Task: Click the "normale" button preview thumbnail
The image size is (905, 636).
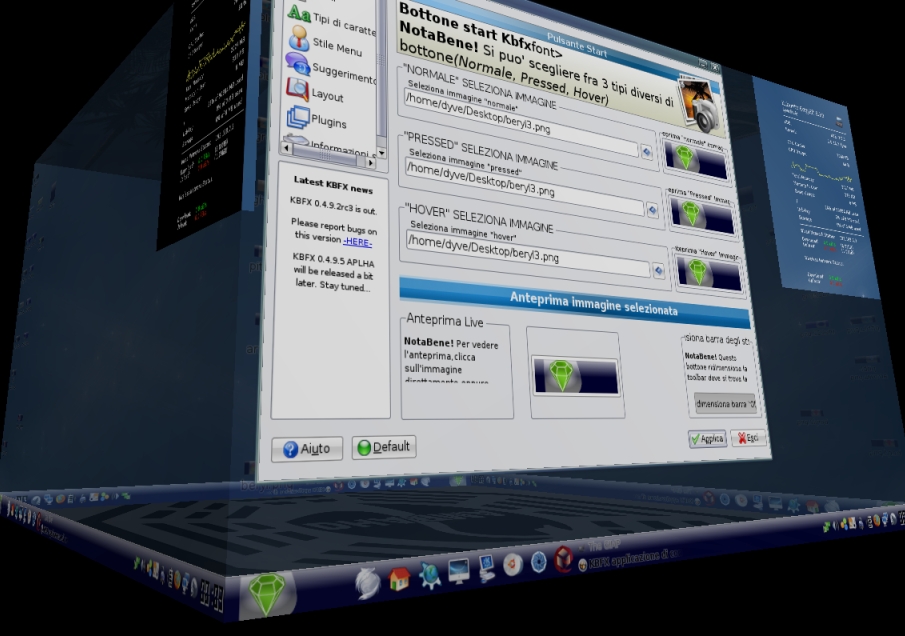Action: pos(695,159)
